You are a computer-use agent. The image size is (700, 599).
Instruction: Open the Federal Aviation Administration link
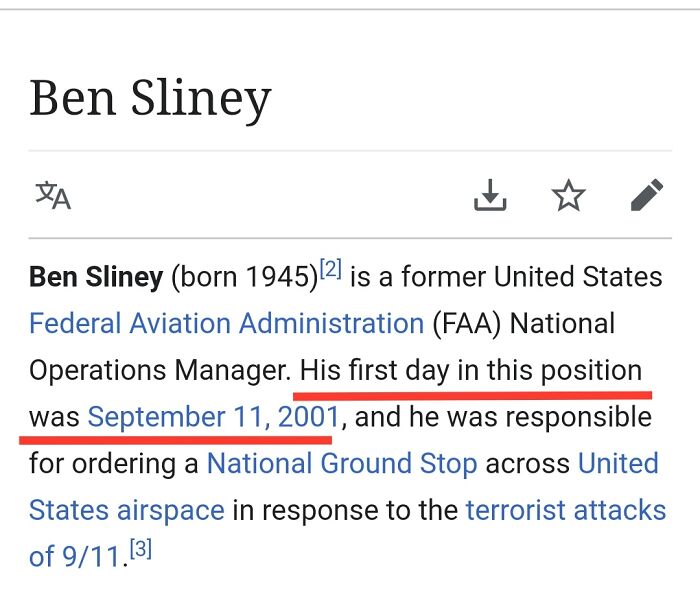coord(227,324)
